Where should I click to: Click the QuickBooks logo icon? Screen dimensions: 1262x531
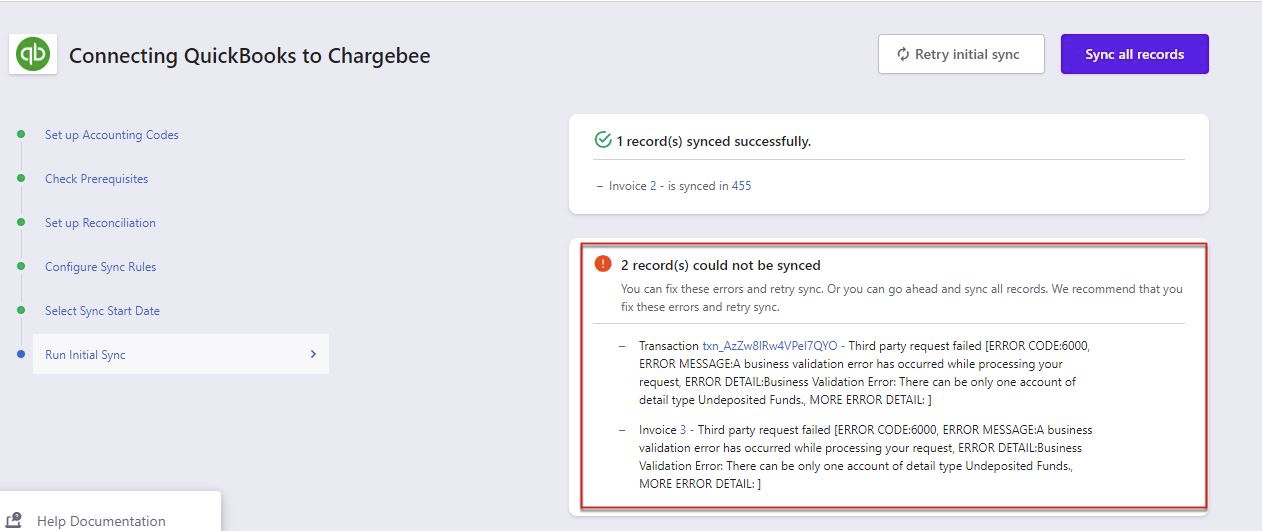33,54
